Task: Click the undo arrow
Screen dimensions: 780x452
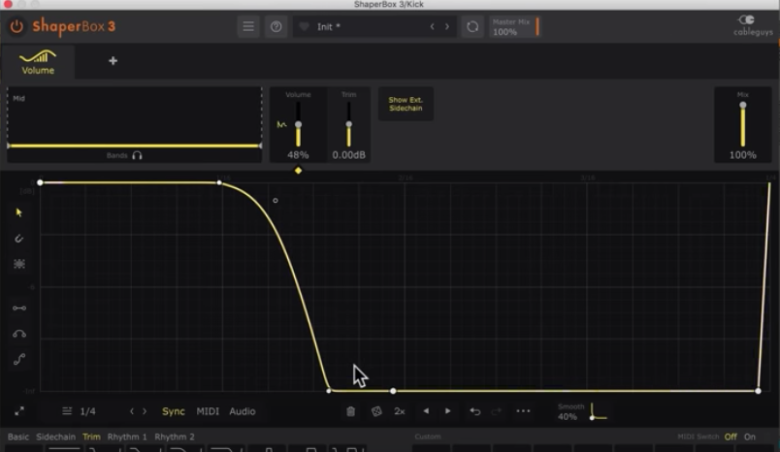Action: pos(475,411)
